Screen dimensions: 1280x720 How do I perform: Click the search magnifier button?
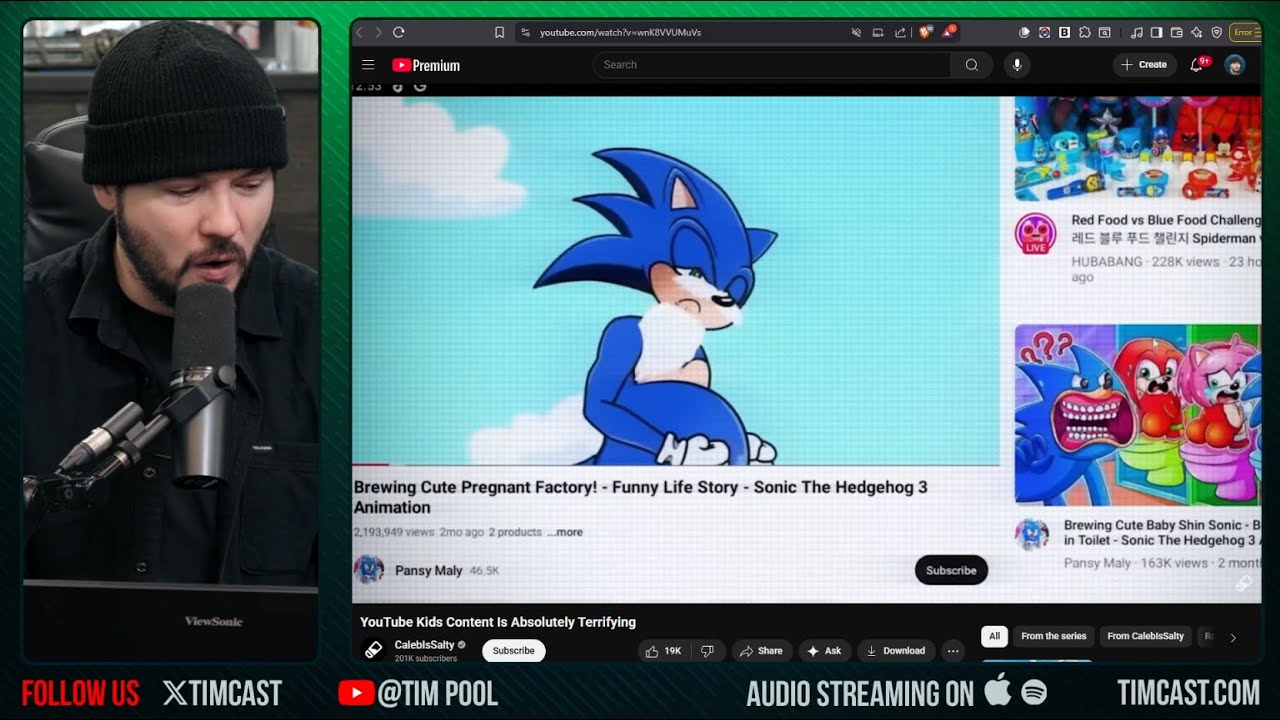(x=971, y=65)
